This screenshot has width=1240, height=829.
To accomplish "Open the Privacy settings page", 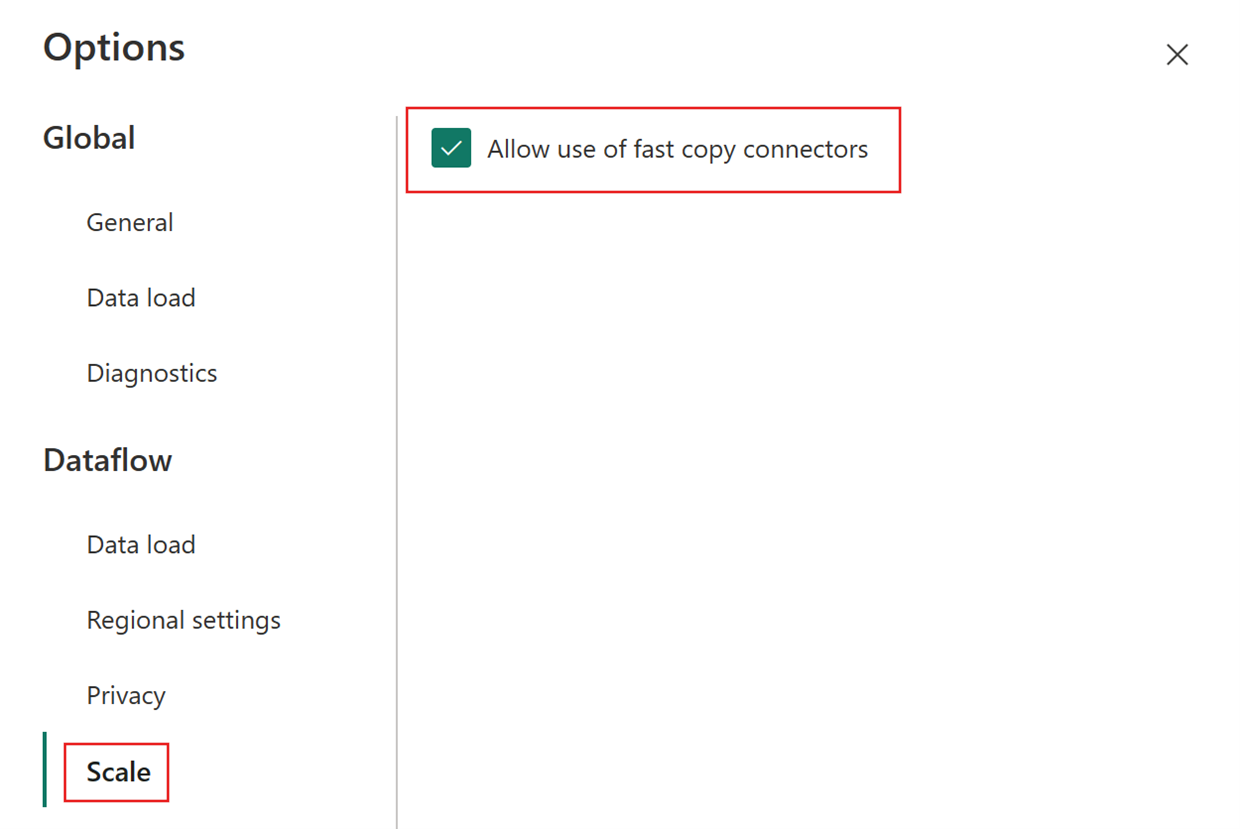I will pos(126,696).
